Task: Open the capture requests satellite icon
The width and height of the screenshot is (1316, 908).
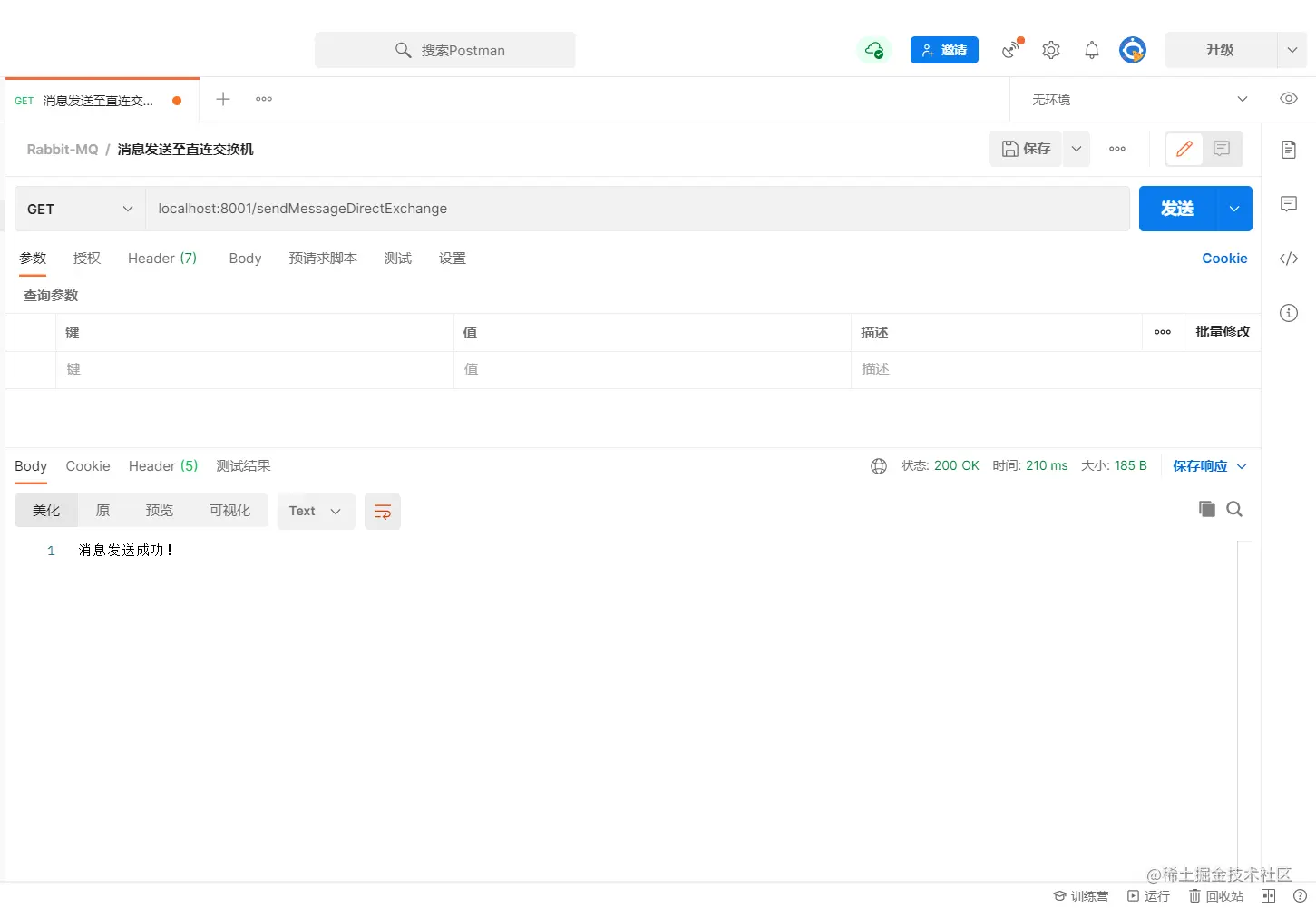Action: pyautogui.click(x=1012, y=49)
